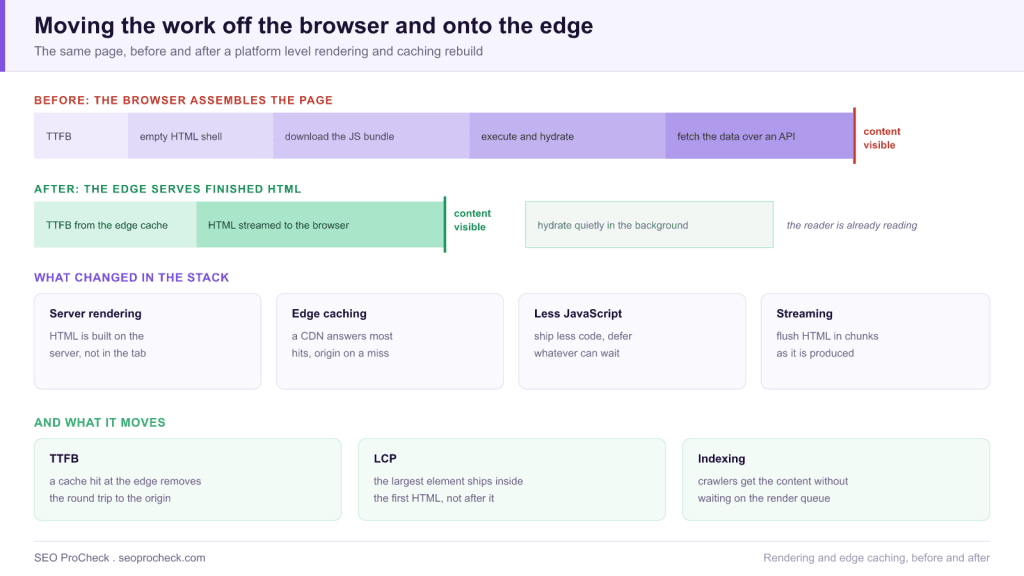The height and width of the screenshot is (576, 1024).
Task: Select the "execute and hydrate" segment
Action: (x=568, y=136)
